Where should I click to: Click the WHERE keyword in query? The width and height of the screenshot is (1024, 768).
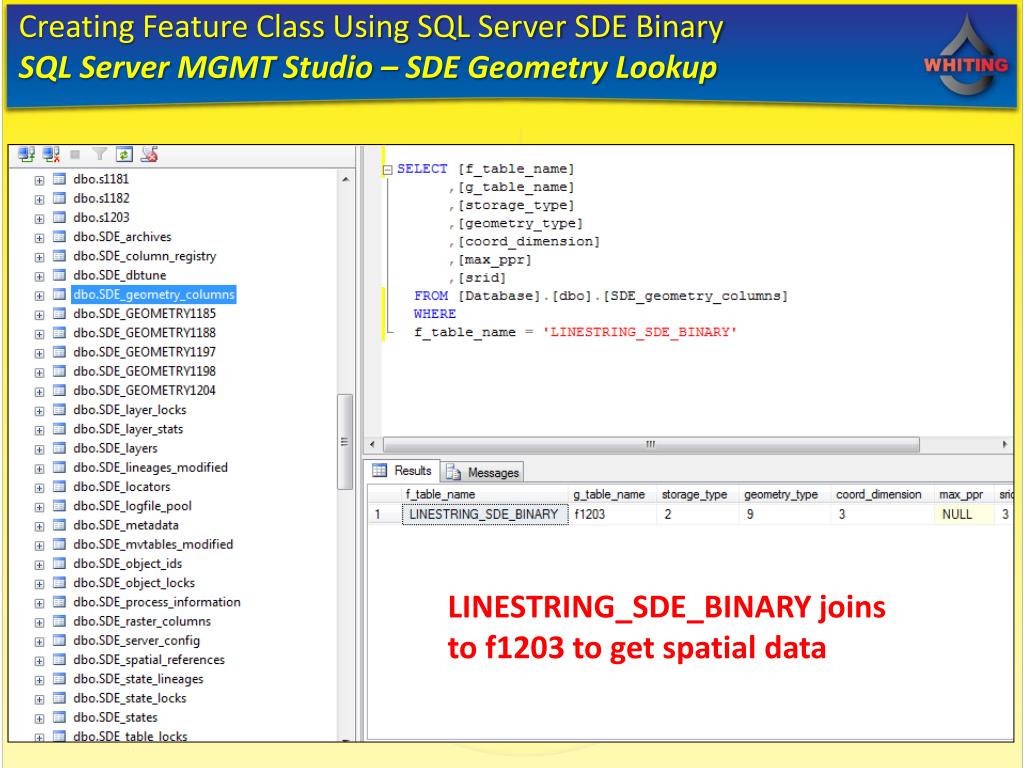pyautogui.click(x=435, y=314)
